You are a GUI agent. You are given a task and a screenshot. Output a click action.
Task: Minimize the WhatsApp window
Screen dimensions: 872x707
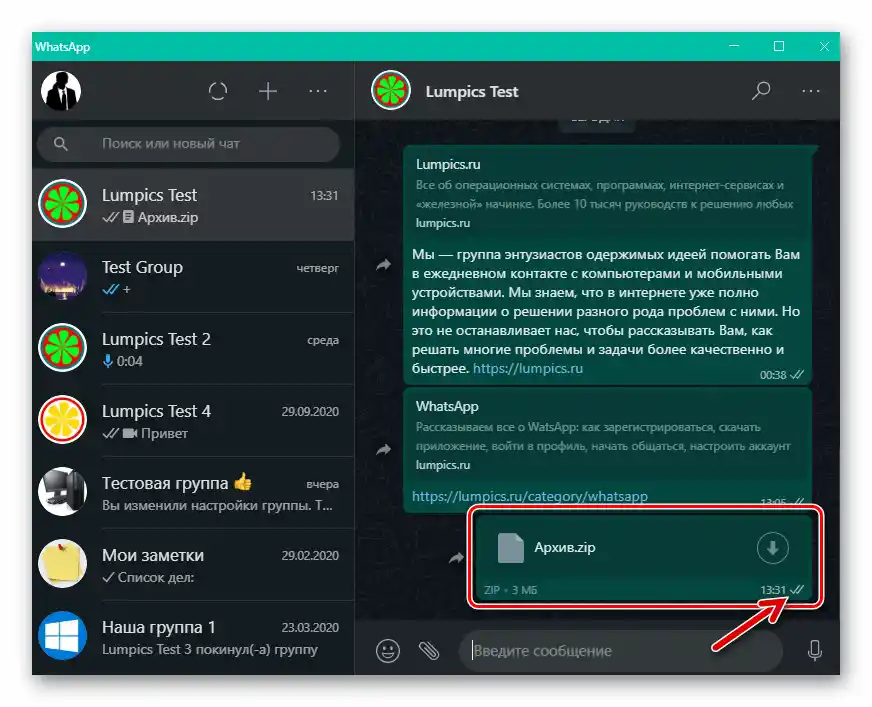pyautogui.click(x=734, y=46)
